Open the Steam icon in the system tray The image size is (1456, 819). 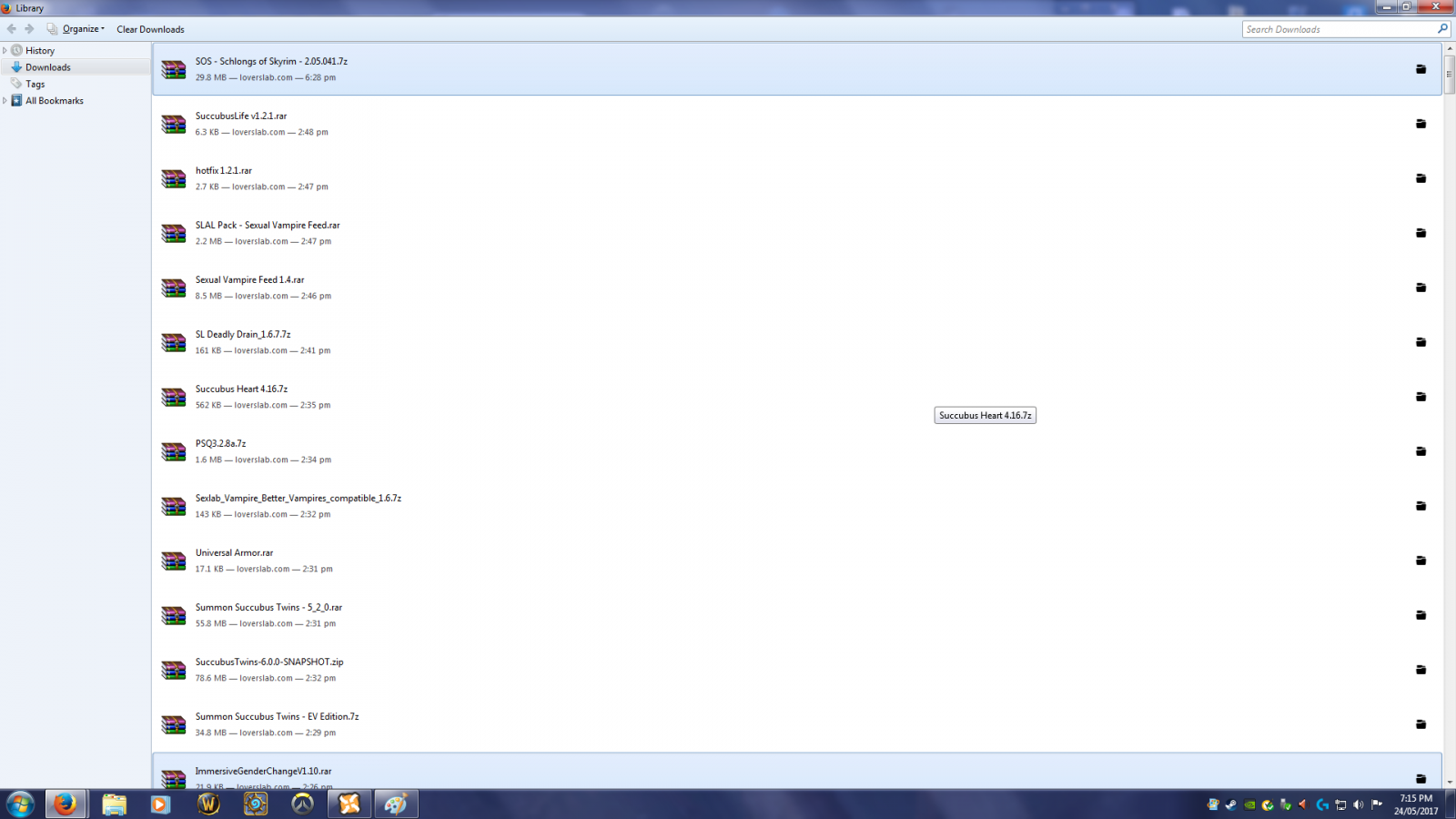click(x=1231, y=804)
